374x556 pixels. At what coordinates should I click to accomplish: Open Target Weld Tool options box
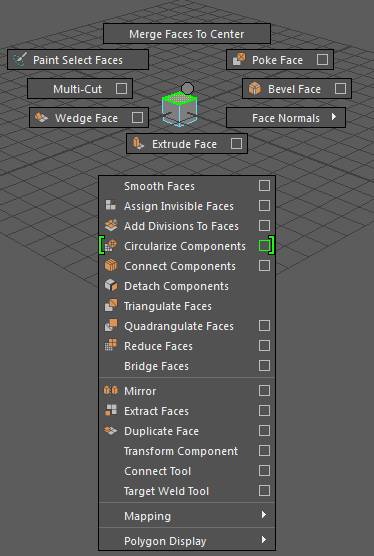[264, 491]
